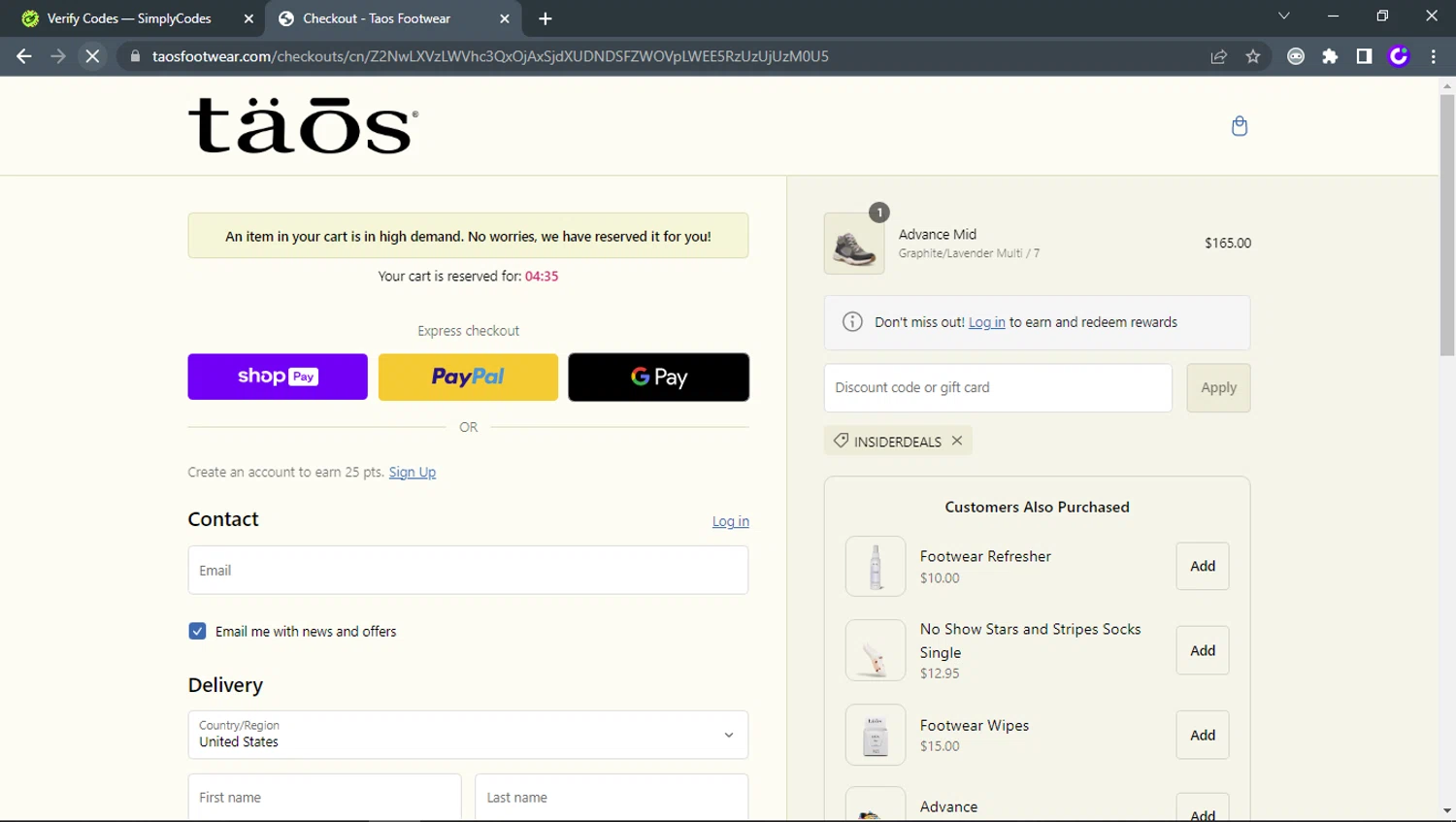
Task: Click the INSIDERDEALS discount tag
Action: click(898, 442)
